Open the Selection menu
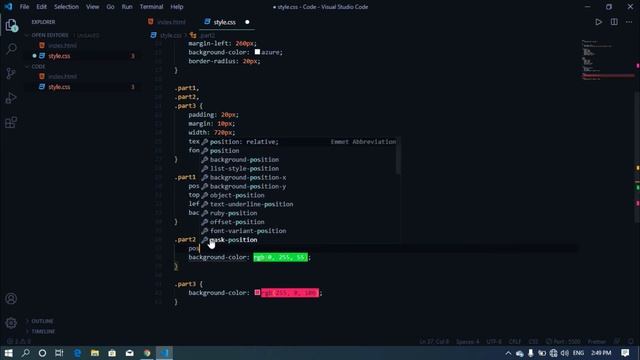Image resolution: width=640 pixels, height=360 pixels. pyautogui.click(x=67, y=7)
